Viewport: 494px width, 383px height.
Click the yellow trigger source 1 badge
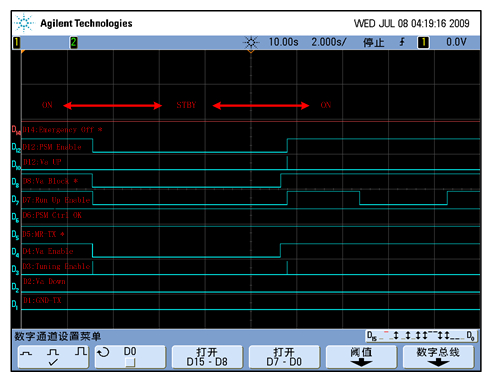(x=423, y=43)
